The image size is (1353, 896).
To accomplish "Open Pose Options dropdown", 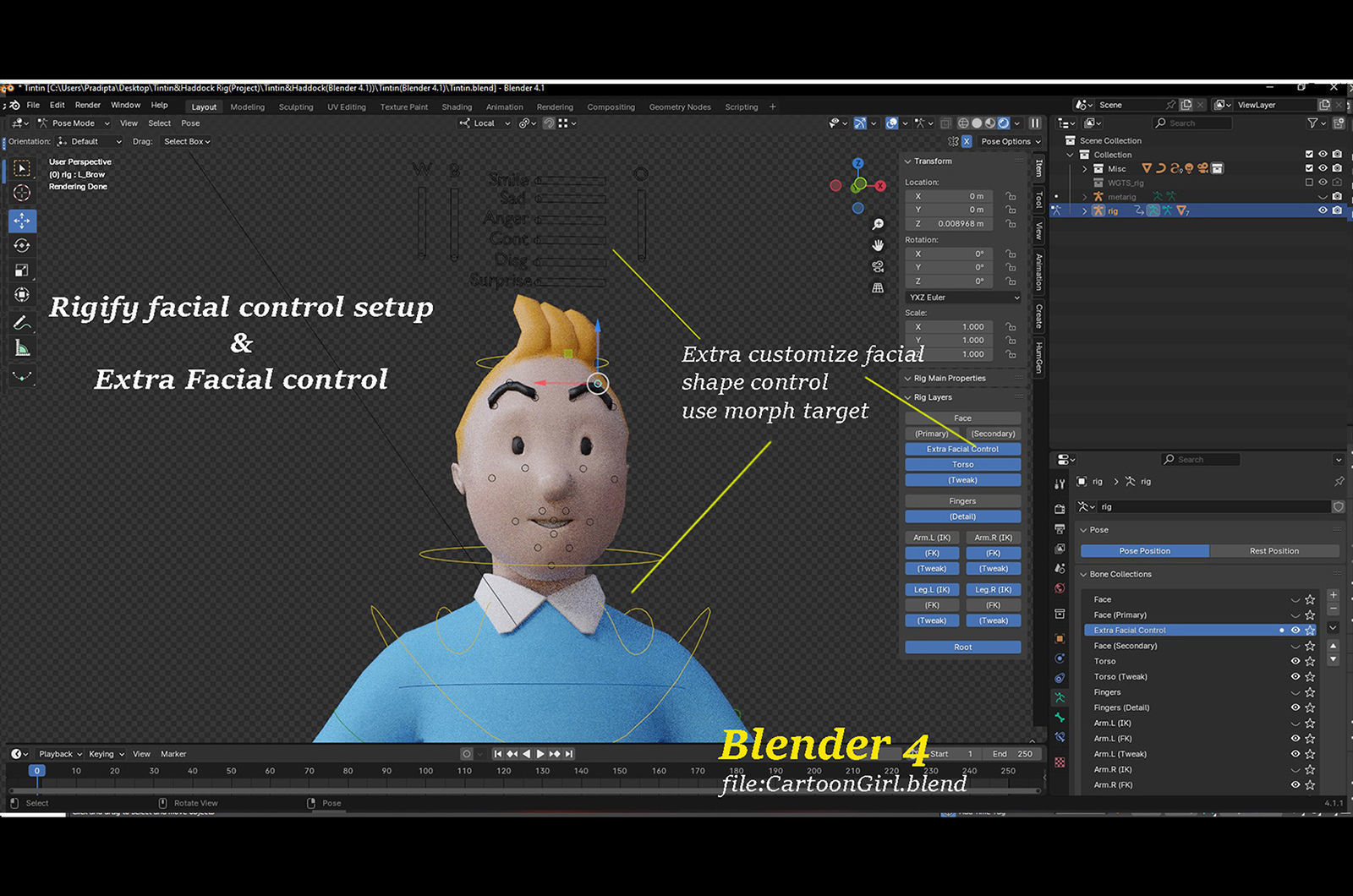I will pyautogui.click(x=1011, y=141).
